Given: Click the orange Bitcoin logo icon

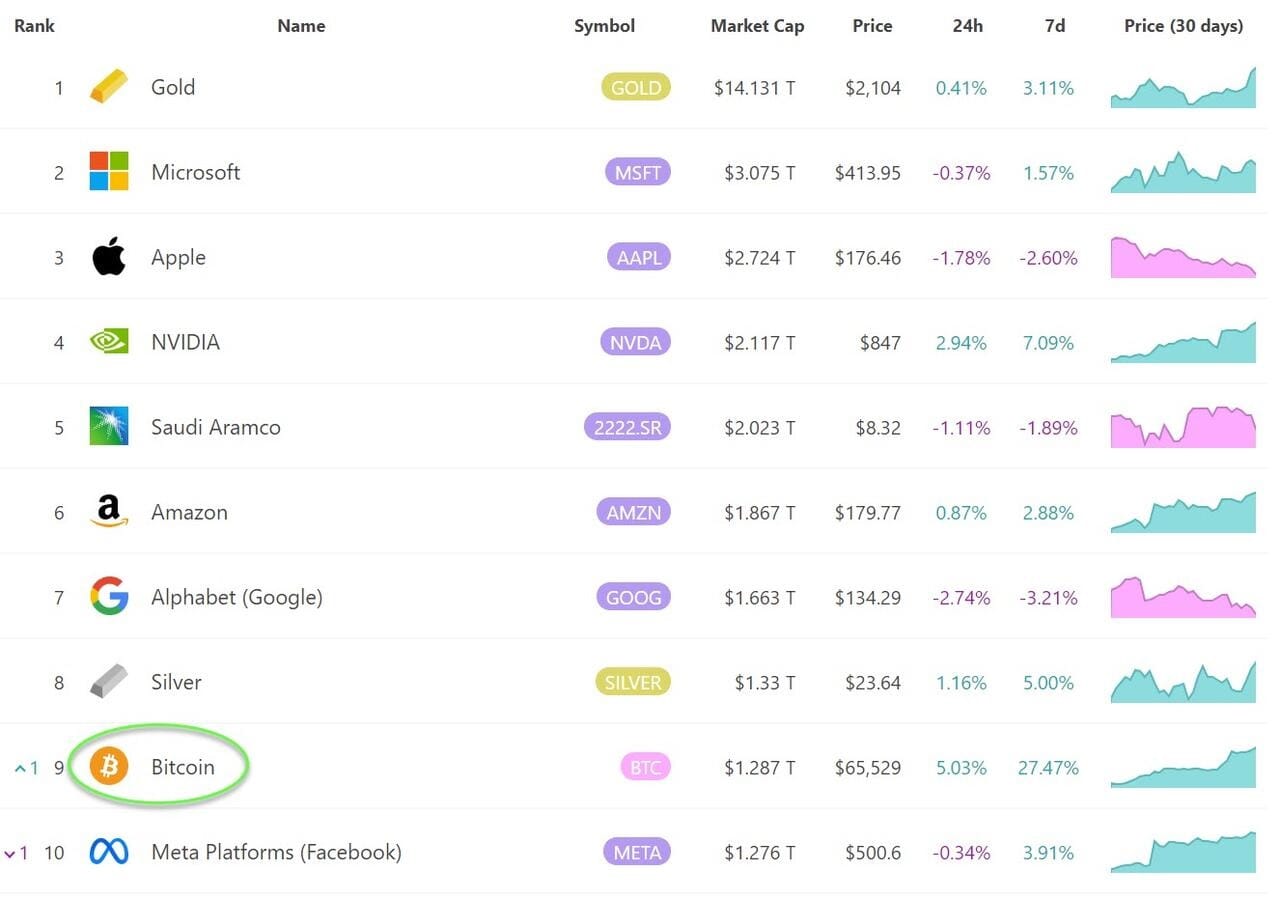Looking at the screenshot, I should pyautogui.click(x=109, y=767).
